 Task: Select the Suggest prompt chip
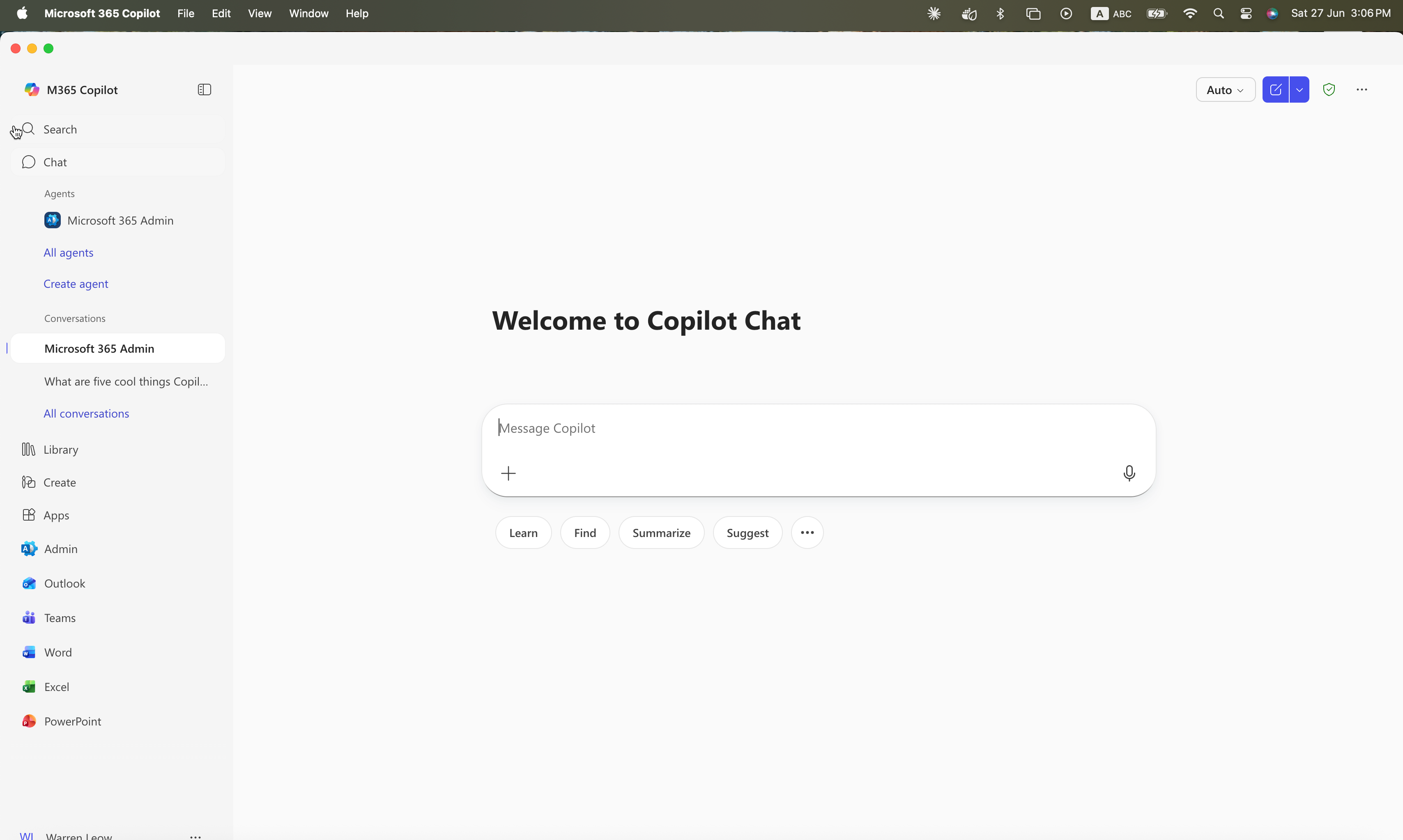[747, 532]
